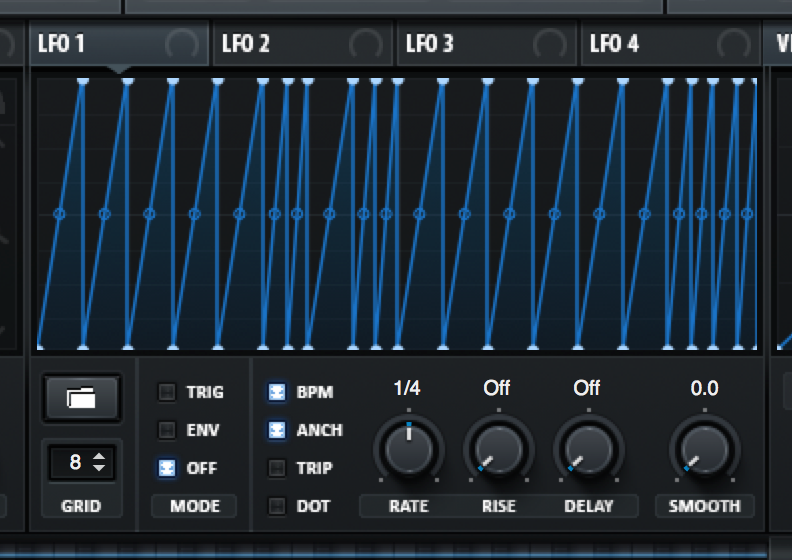792x560 pixels.
Task: Click the Delay value Off
Action: point(586,388)
